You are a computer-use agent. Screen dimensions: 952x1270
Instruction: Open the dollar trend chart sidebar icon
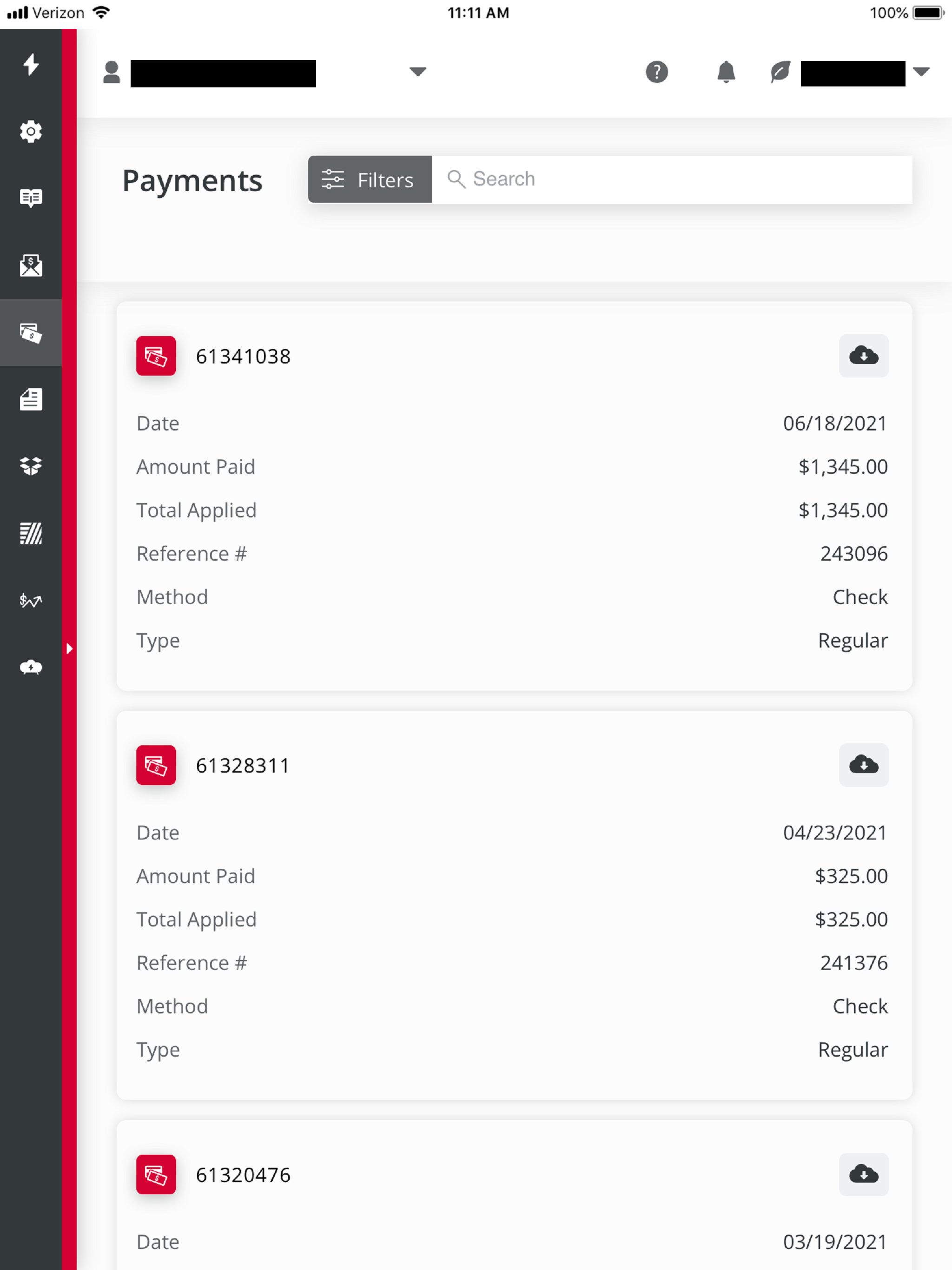click(31, 601)
